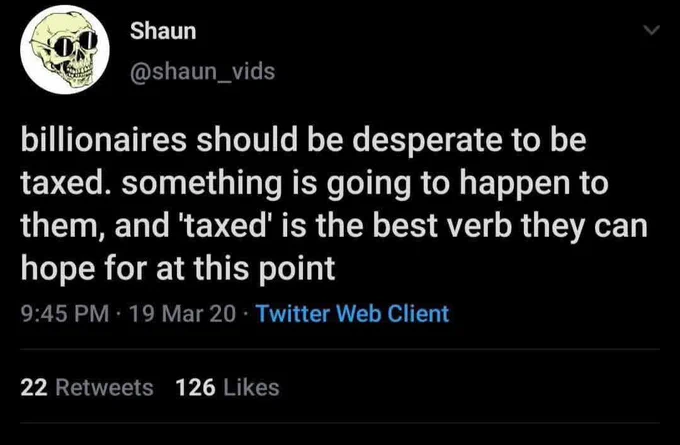
Task: Select the 9:45 PM timestamp
Action: (65, 314)
